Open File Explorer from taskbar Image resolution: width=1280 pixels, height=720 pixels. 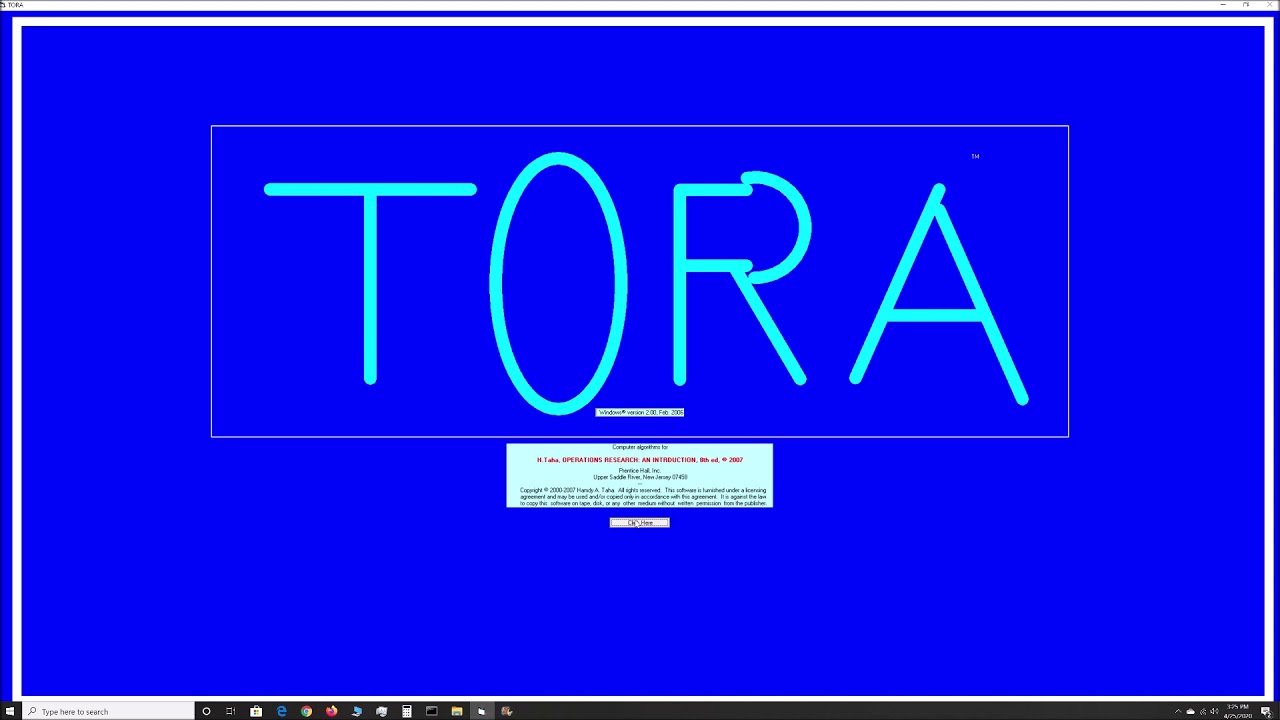click(x=456, y=711)
